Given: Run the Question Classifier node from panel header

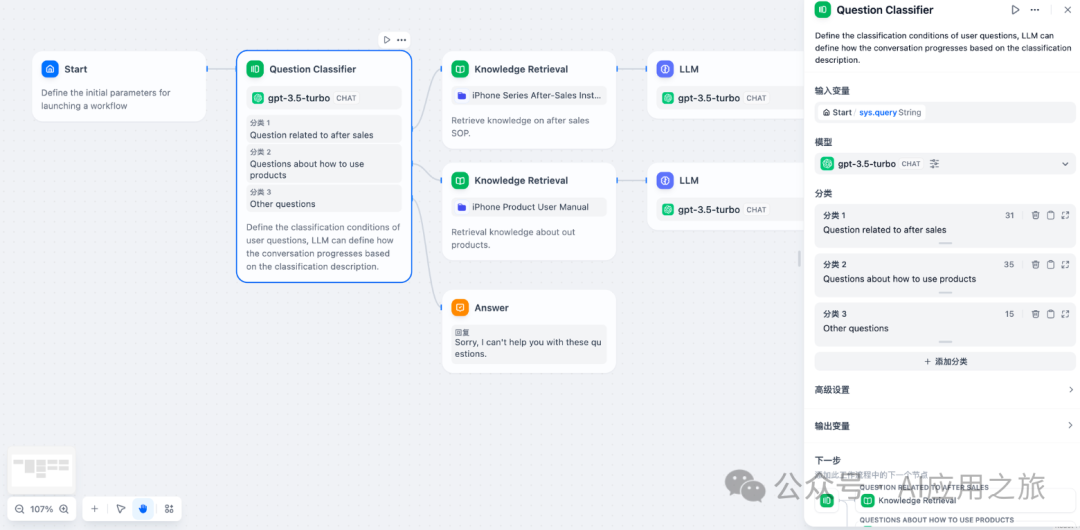Looking at the screenshot, I should click(1015, 10).
